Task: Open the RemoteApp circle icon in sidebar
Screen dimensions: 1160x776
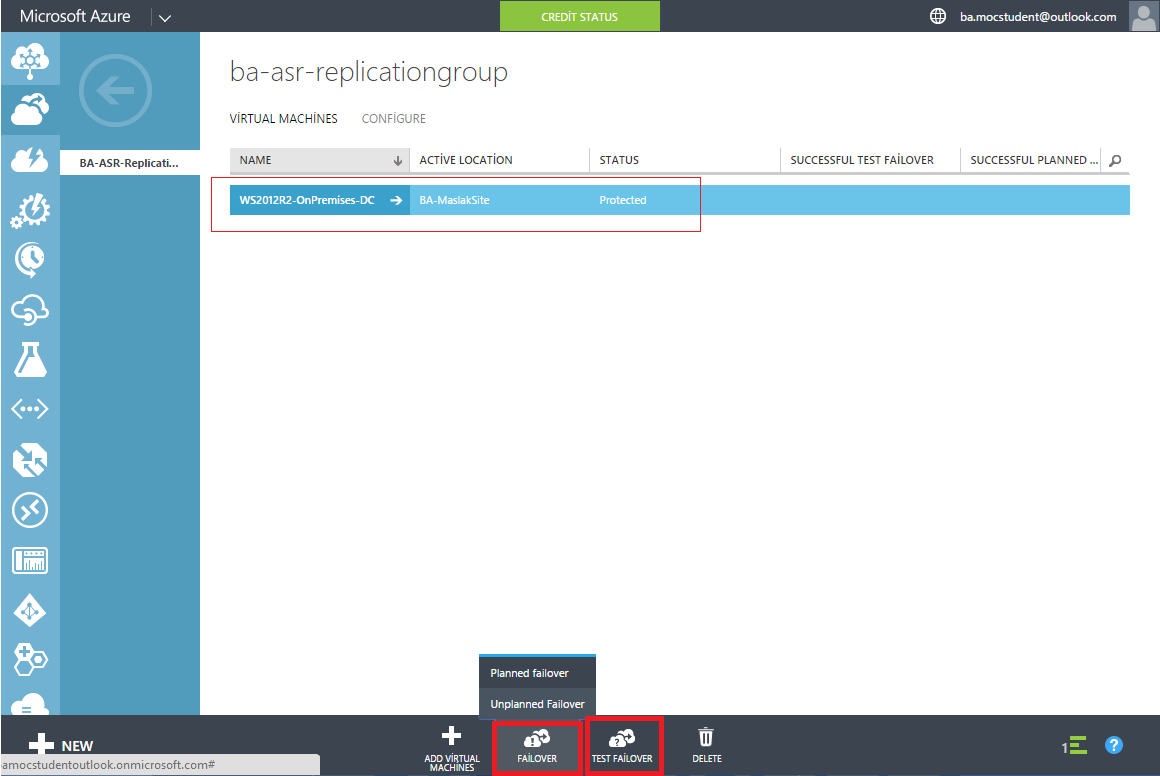Action: pos(30,510)
